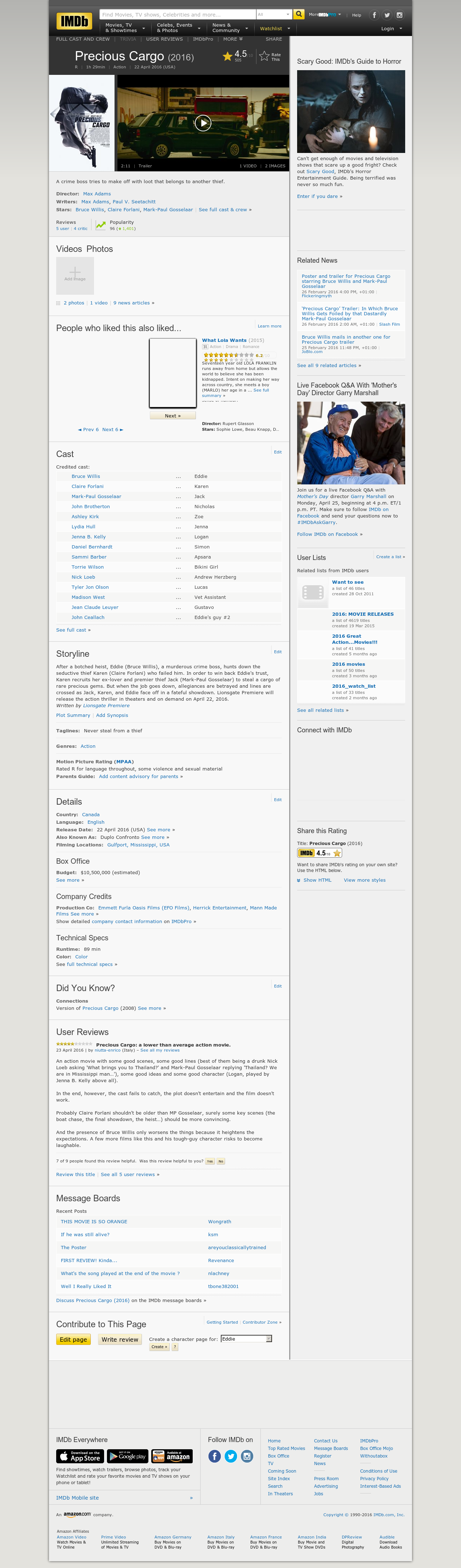Image resolution: width=461 pixels, height=1568 pixels.
Task: Open director Max Adams' page
Action: click(97, 194)
